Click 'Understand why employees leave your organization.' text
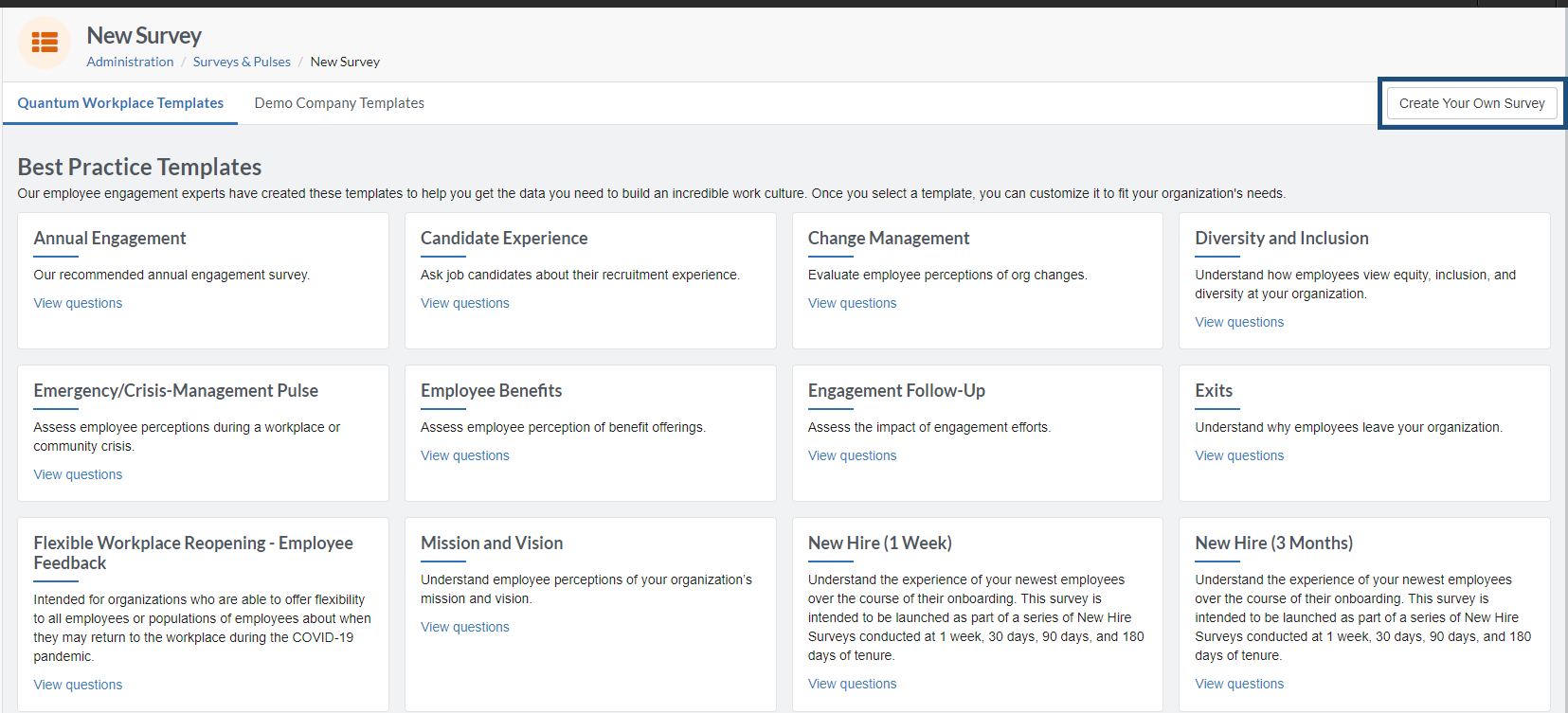The height and width of the screenshot is (713, 1568). [x=1348, y=427]
